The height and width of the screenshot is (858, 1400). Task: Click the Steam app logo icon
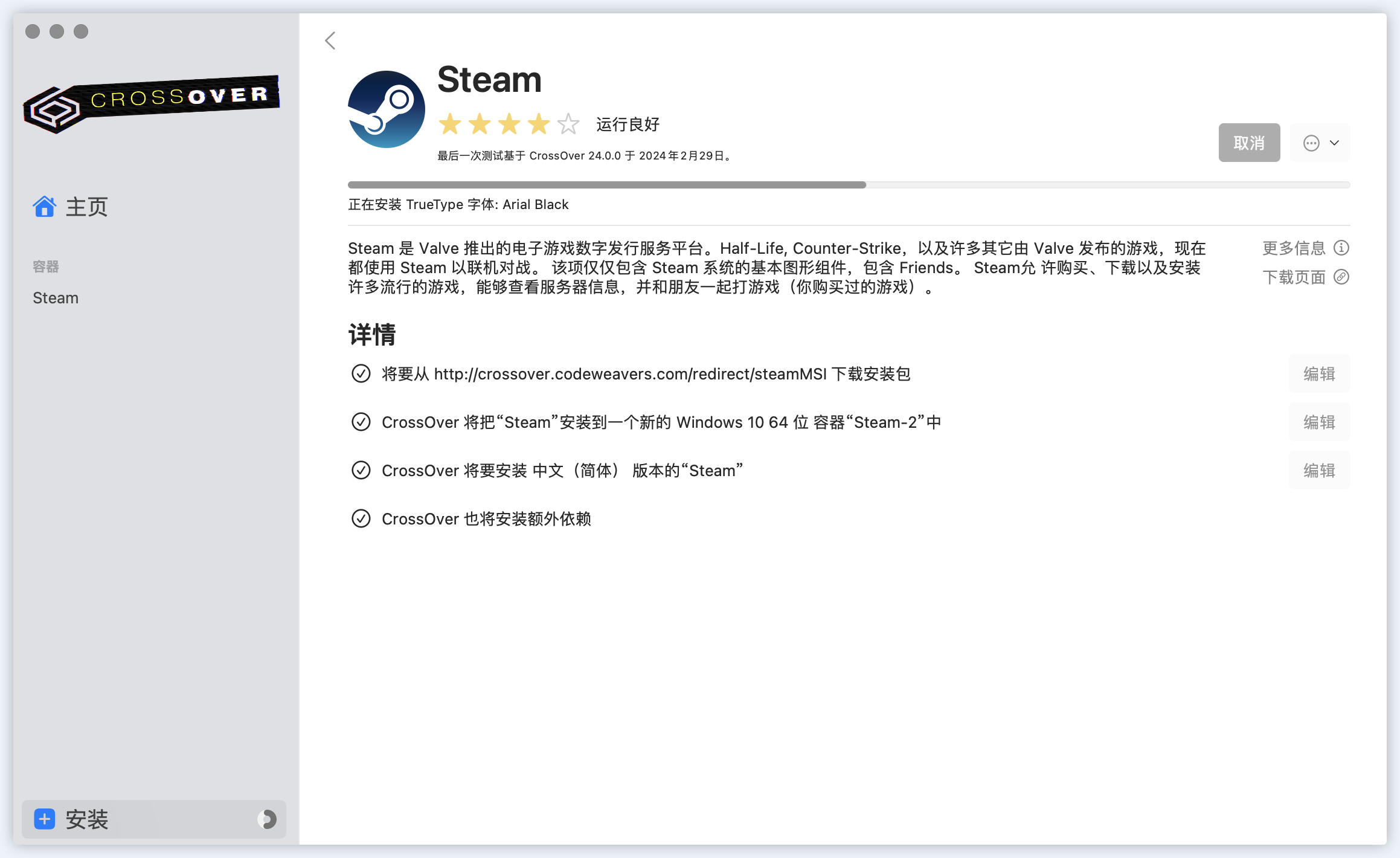(x=387, y=109)
